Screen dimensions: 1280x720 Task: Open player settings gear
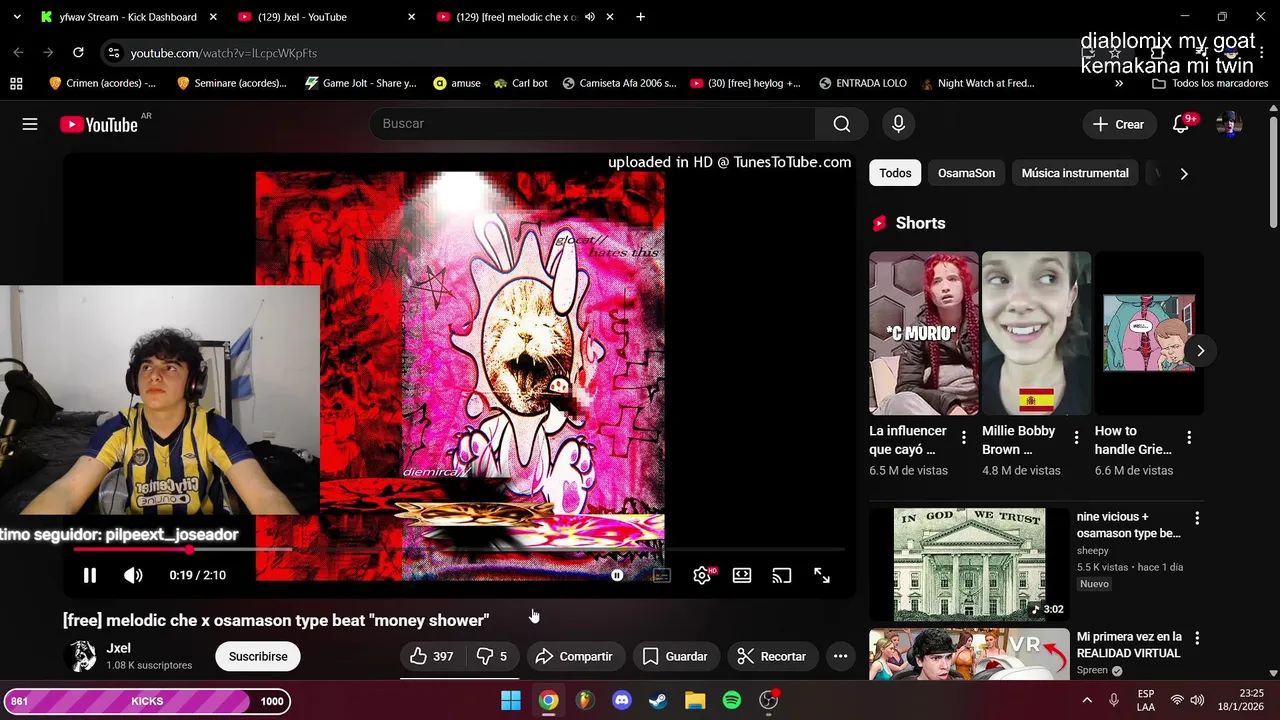coord(702,575)
